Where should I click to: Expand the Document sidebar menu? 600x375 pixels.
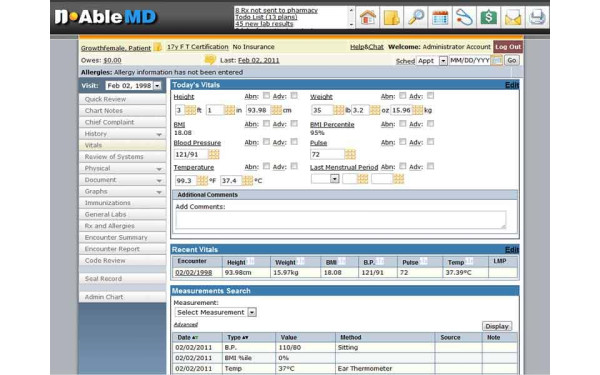click(x=159, y=180)
